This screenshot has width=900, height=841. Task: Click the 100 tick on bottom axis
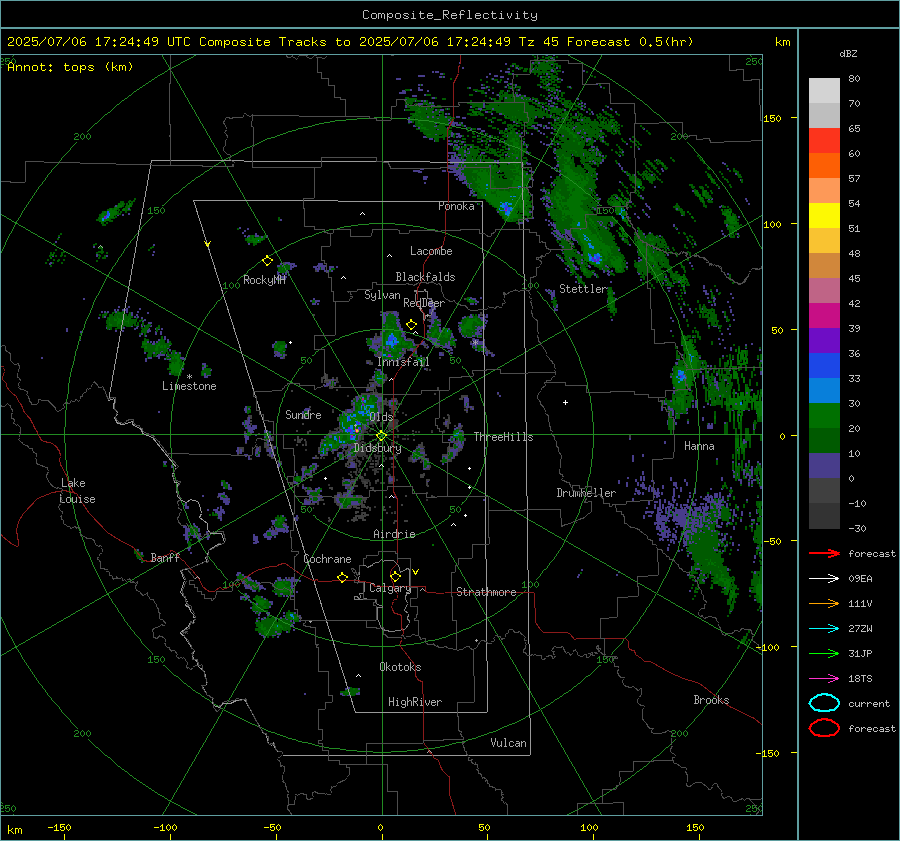coord(589,827)
